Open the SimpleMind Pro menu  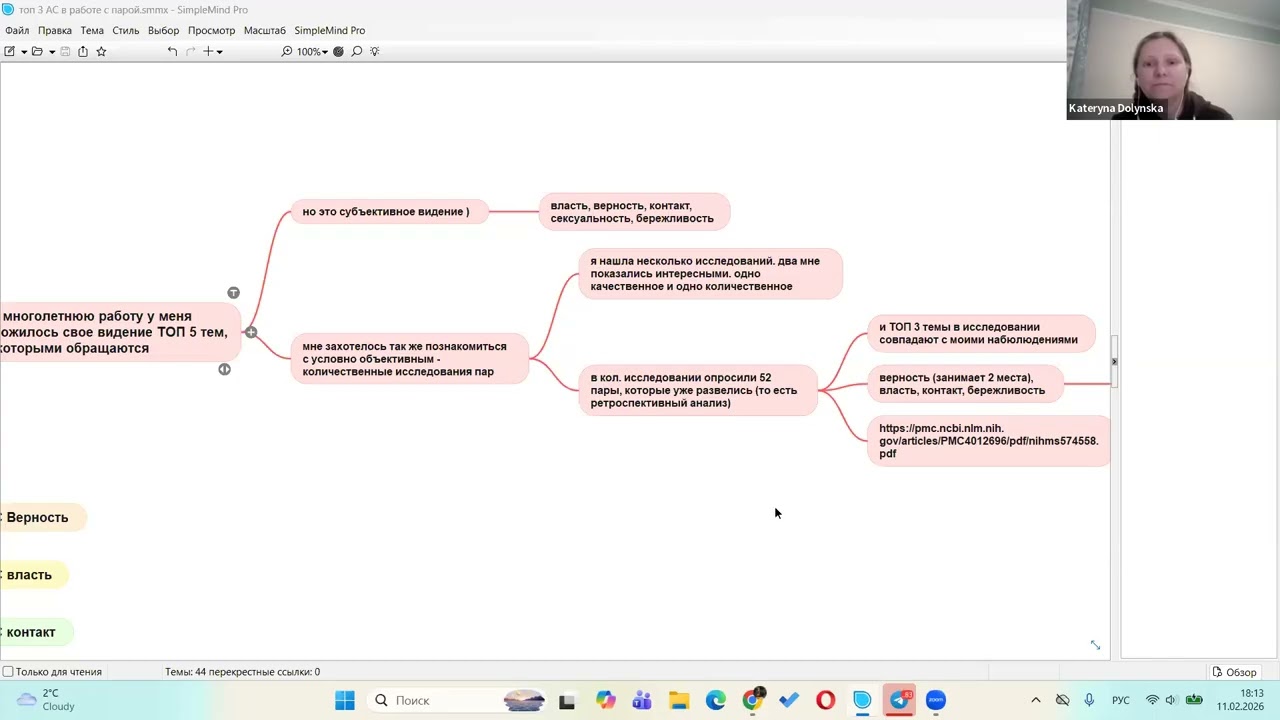pyautogui.click(x=330, y=30)
